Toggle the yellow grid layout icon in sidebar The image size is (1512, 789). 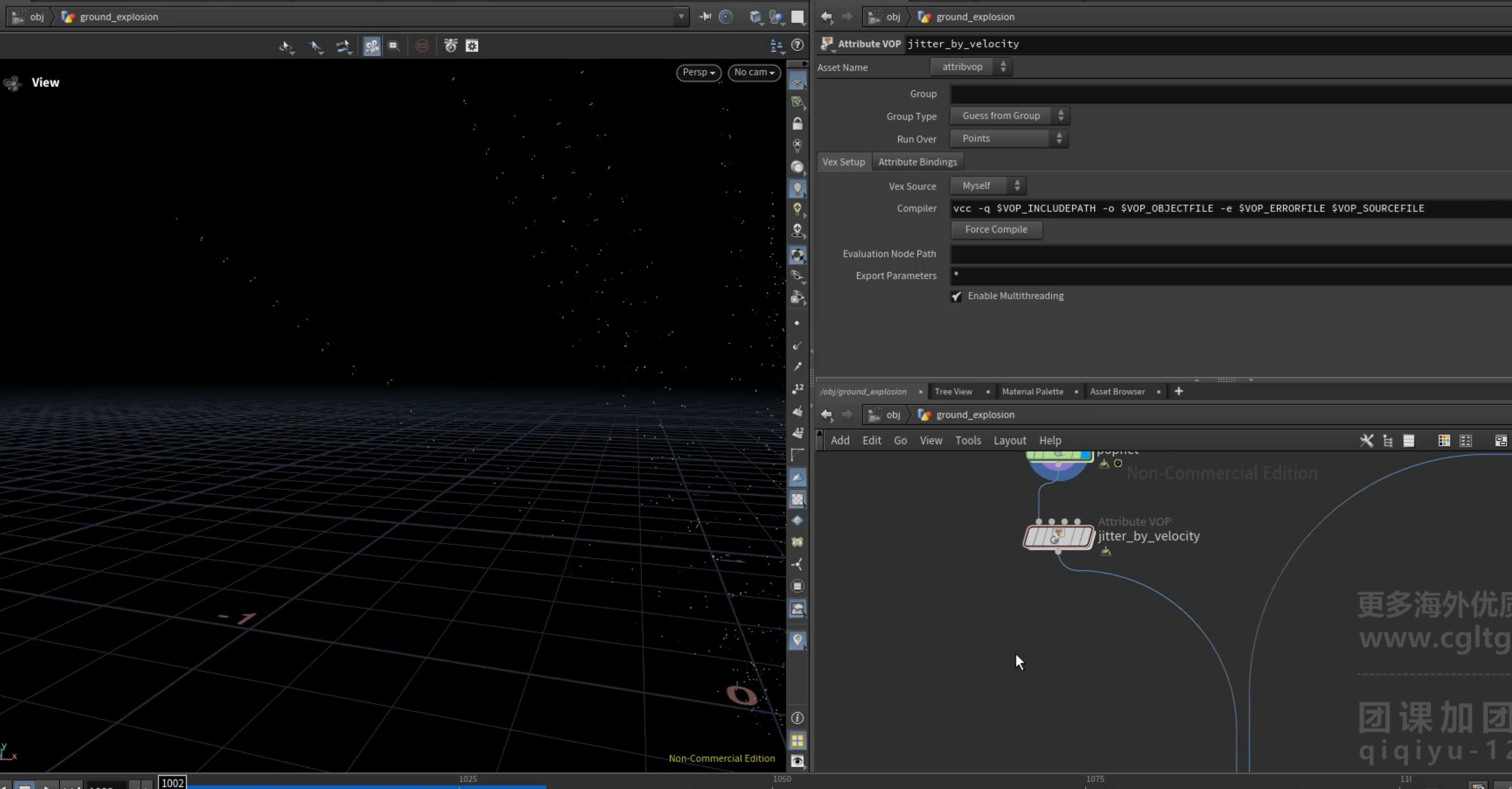[797, 740]
